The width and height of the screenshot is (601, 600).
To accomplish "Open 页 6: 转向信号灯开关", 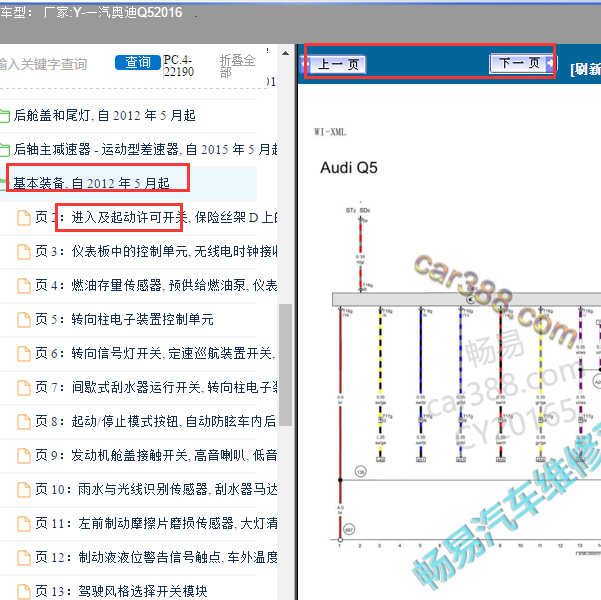I will 156,353.
